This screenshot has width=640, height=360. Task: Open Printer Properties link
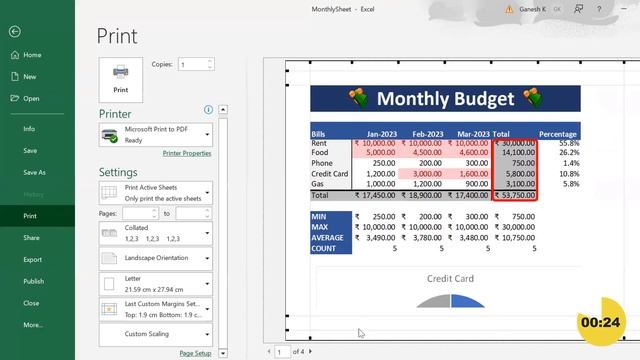187,153
